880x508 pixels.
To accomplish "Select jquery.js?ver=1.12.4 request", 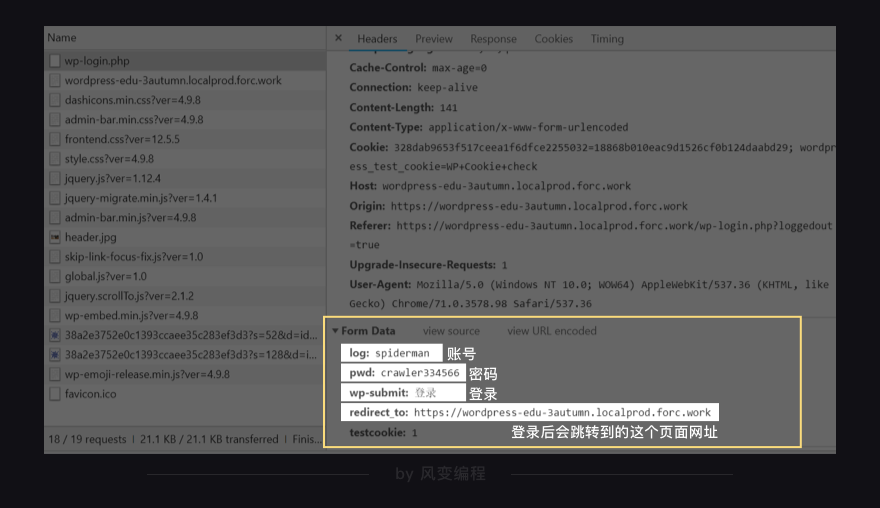I will tap(185, 179).
